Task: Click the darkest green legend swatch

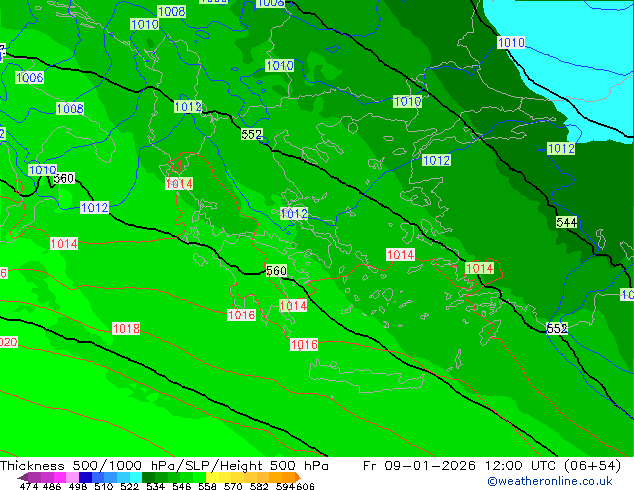Action: (x=148, y=477)
